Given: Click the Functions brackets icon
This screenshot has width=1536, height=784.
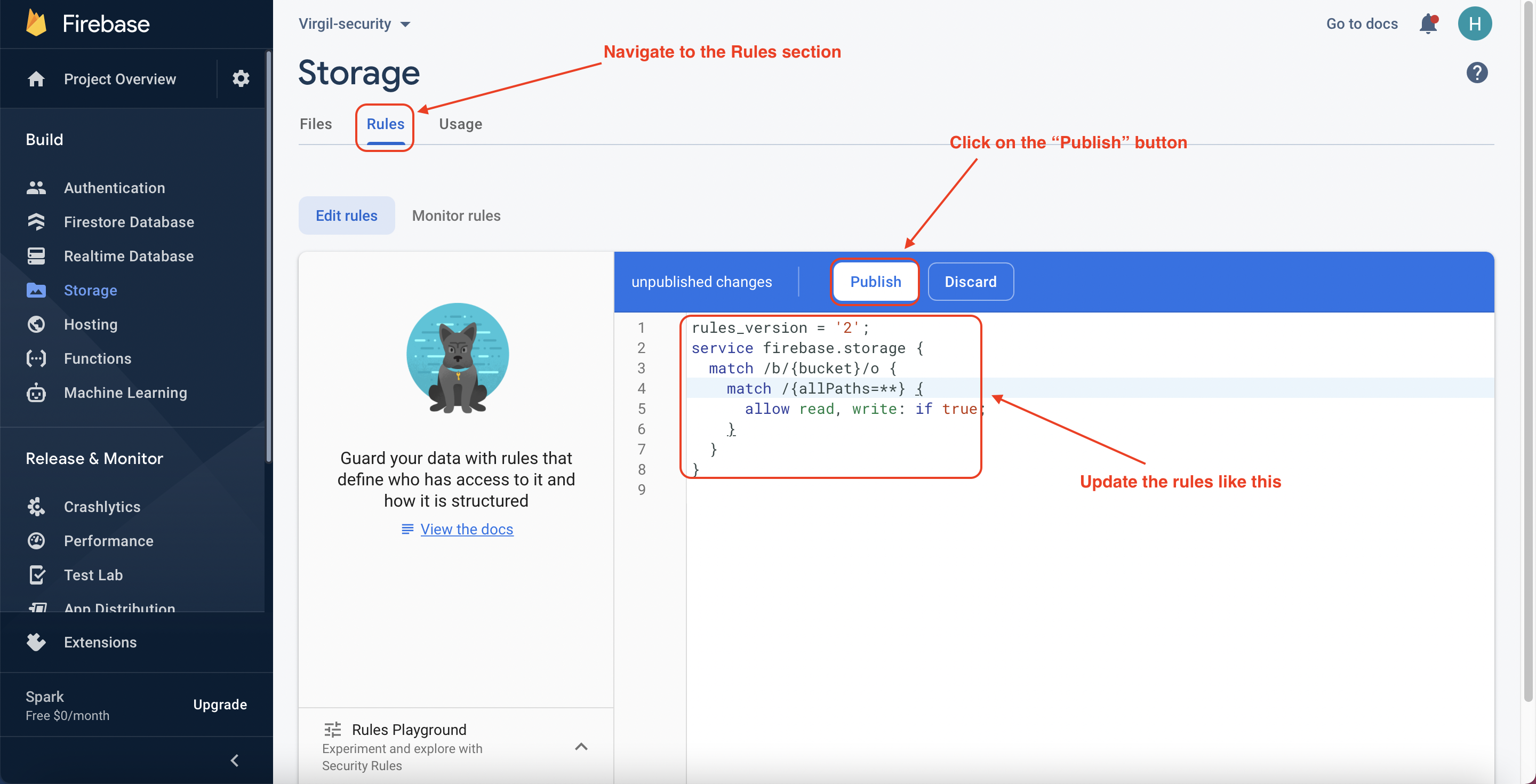Looking at the screenshot, I should pyautogui.click(x=36, y=358).
